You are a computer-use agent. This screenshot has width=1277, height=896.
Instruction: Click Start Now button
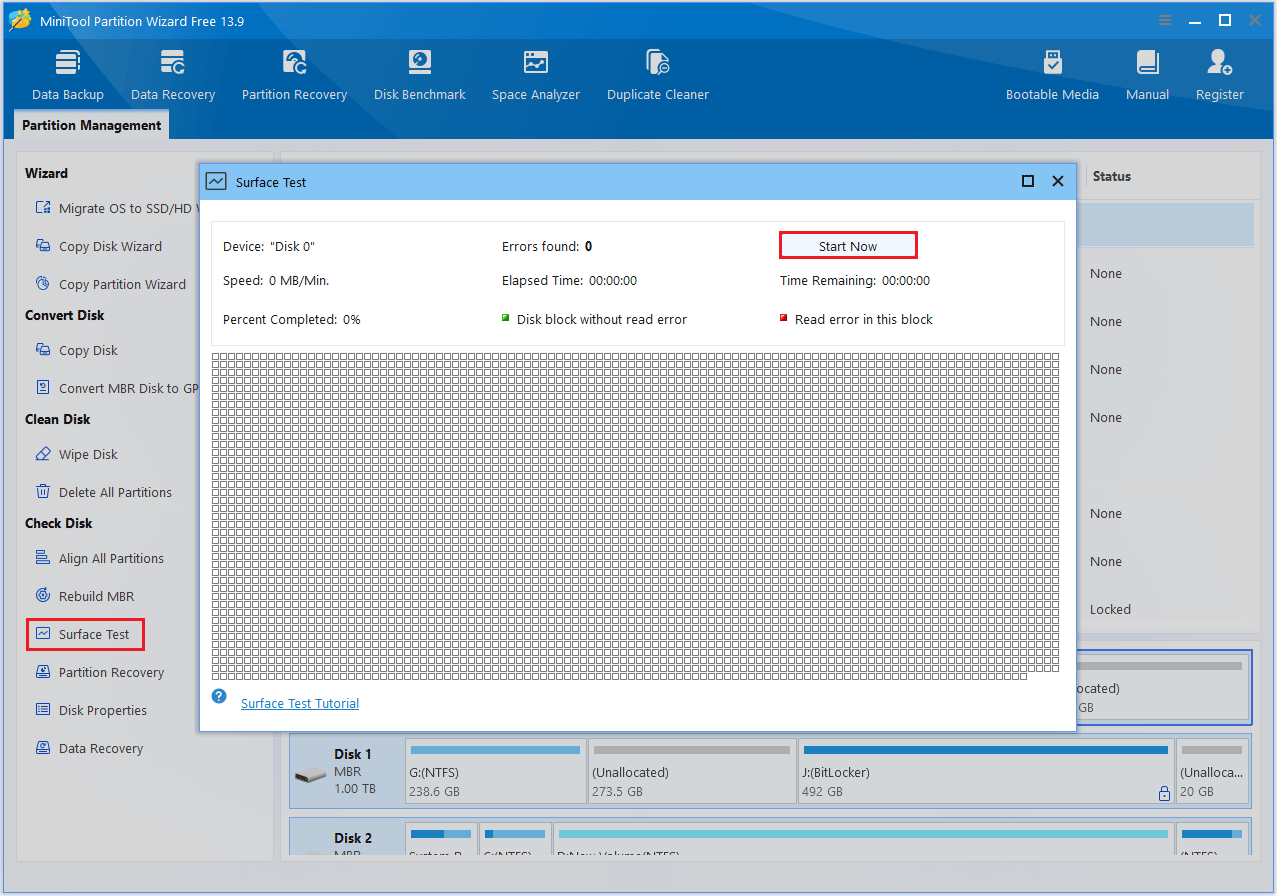(x=848, y=246)
